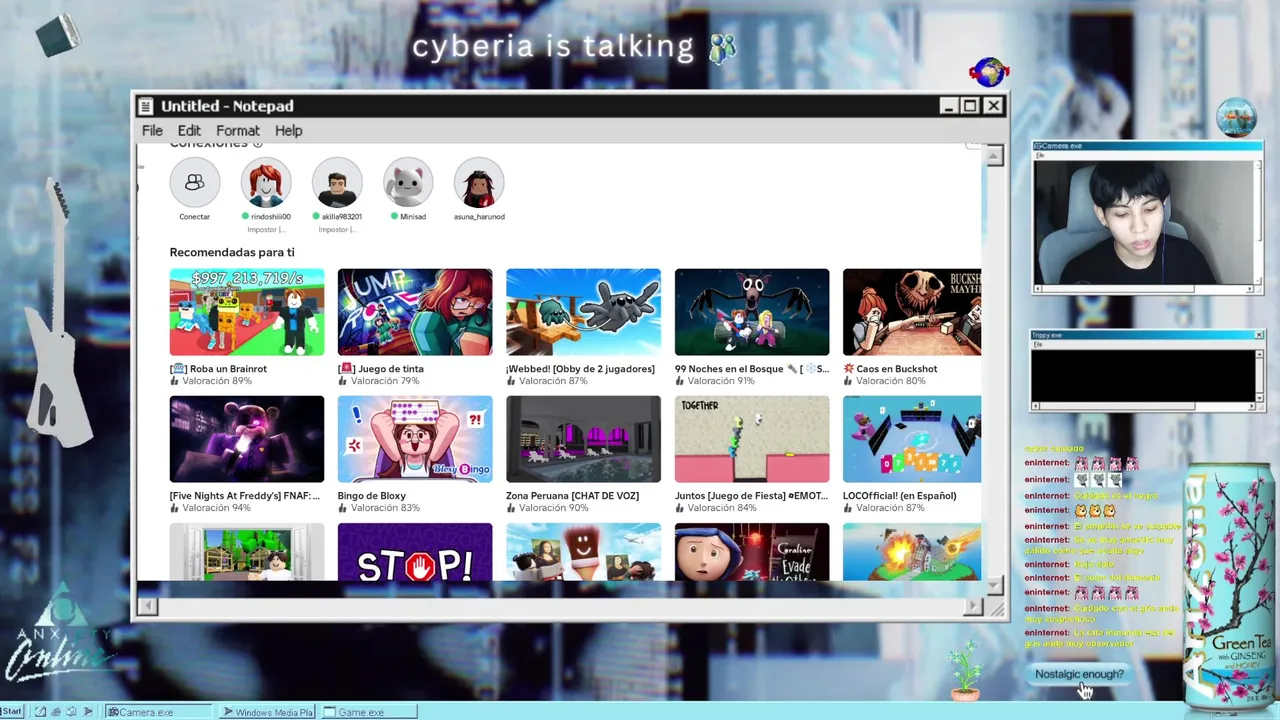Open akilla983201 avatar profile
This screenshot has width=1280, height=720.
click(337, 183)
